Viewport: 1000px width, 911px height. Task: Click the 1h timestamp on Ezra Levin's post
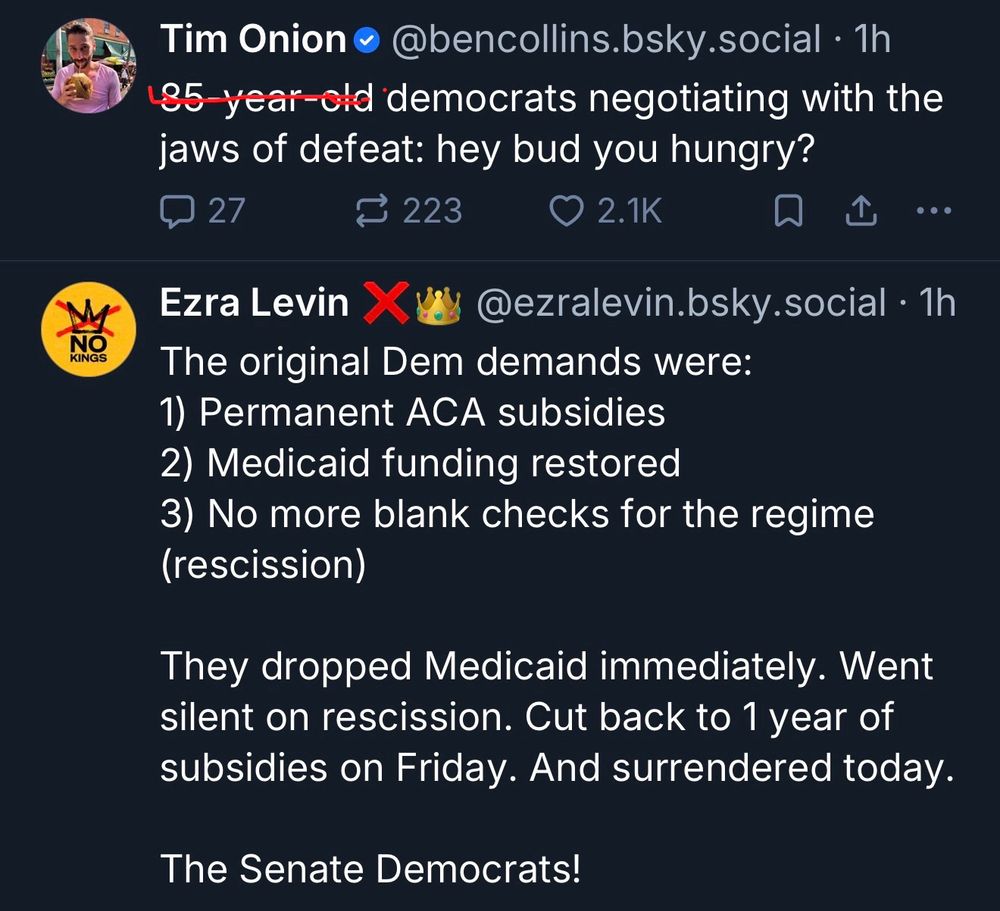click(x=937, y=303)
